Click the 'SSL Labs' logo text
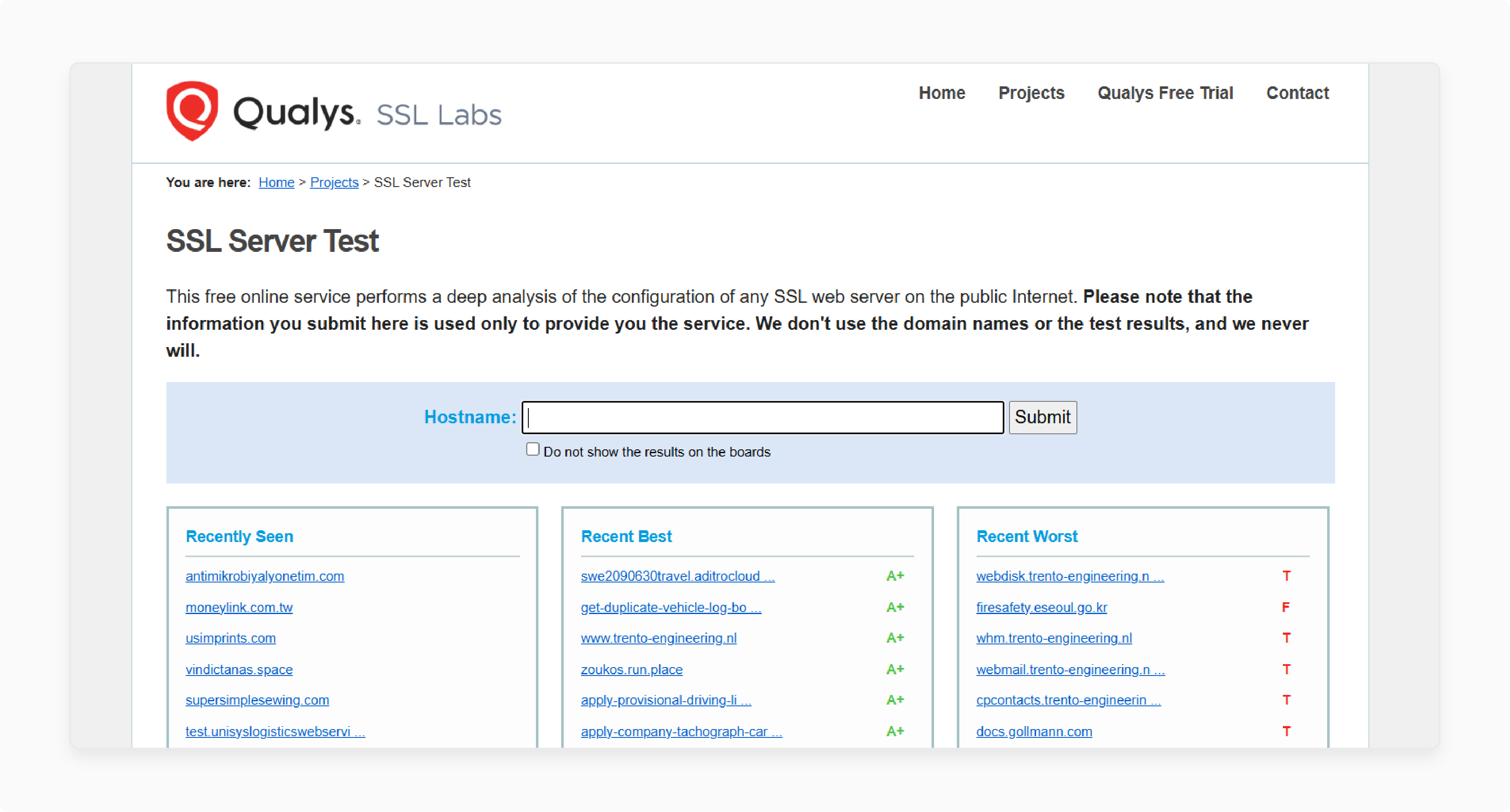1510x812 pixels. coord(439,114)
